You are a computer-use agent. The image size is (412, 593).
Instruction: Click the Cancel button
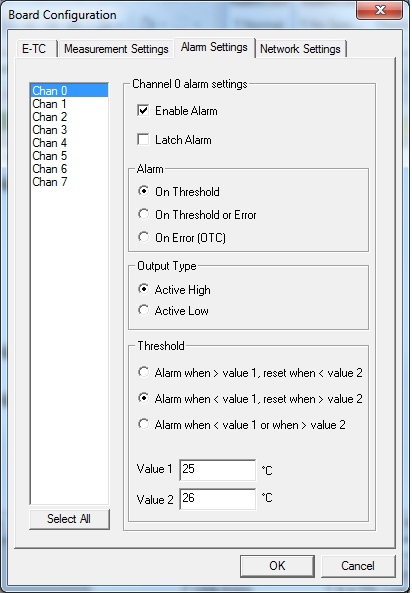(x=358, y=566)
